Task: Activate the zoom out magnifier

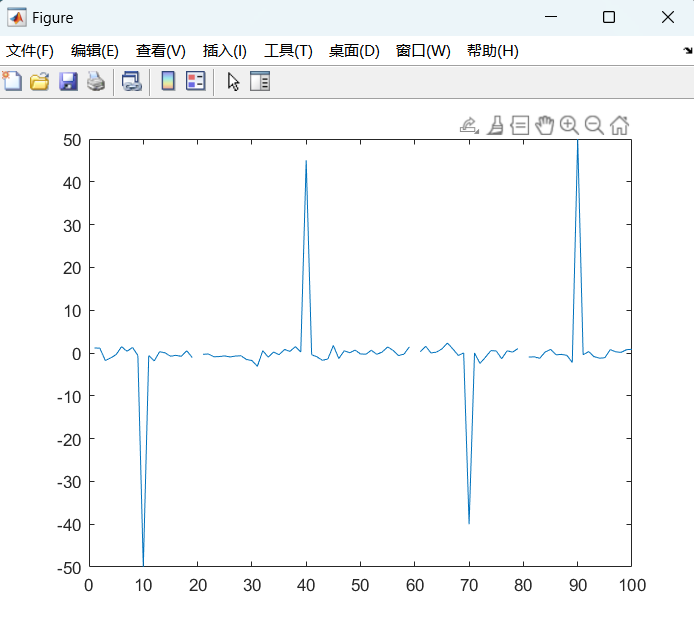Action: pyautogui.click(x=594, y=125)
